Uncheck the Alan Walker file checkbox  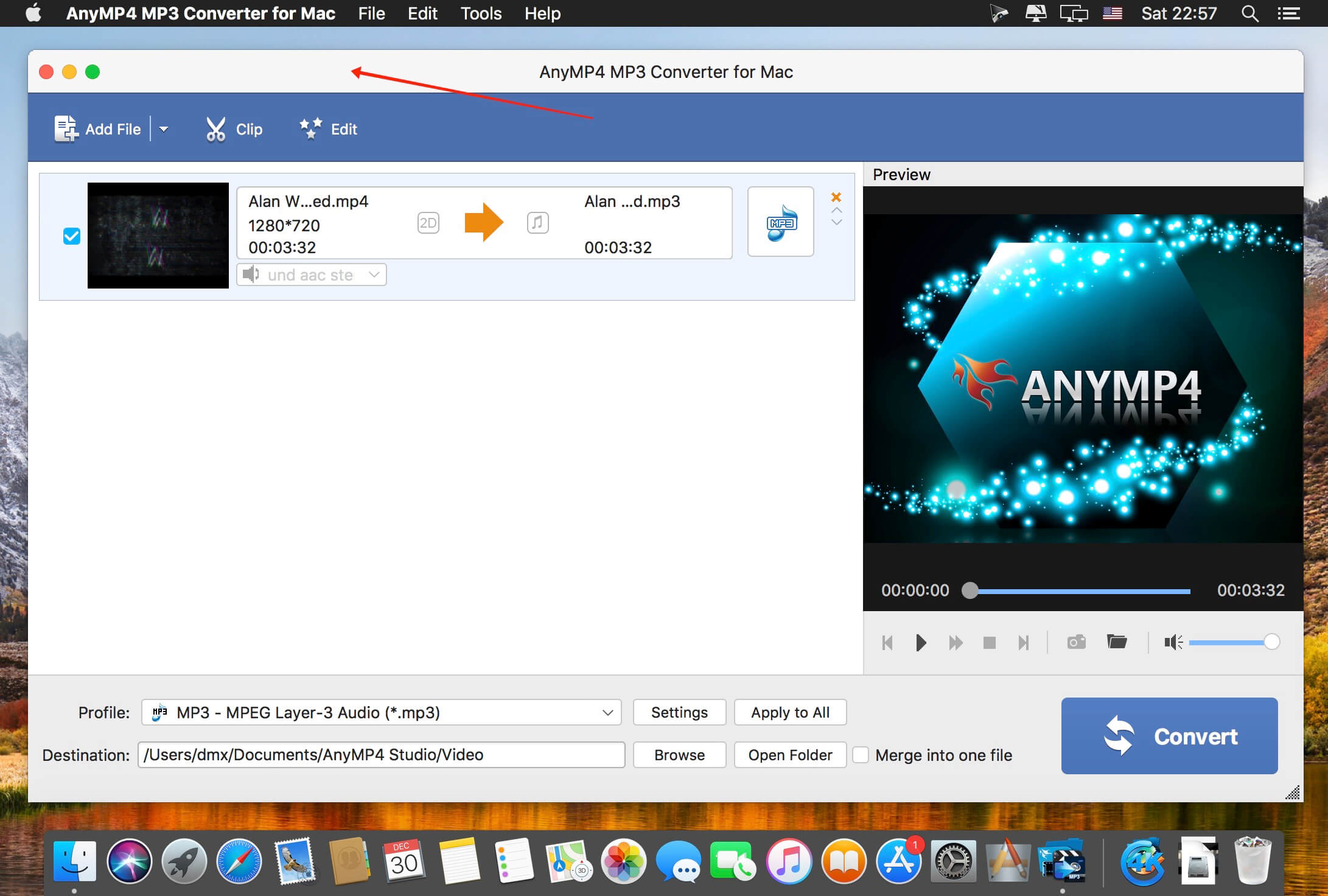tap(72, 236)
